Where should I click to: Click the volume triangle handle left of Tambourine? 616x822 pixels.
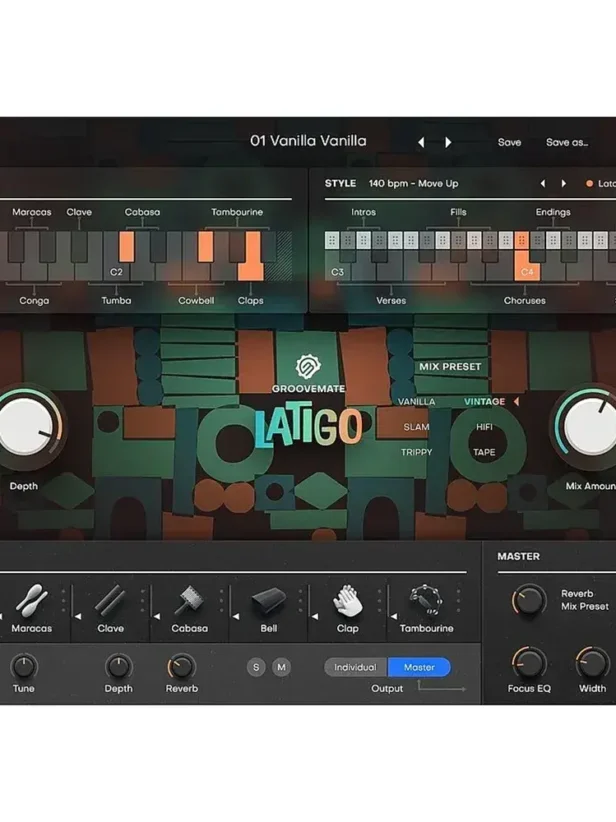pos(394,617)
